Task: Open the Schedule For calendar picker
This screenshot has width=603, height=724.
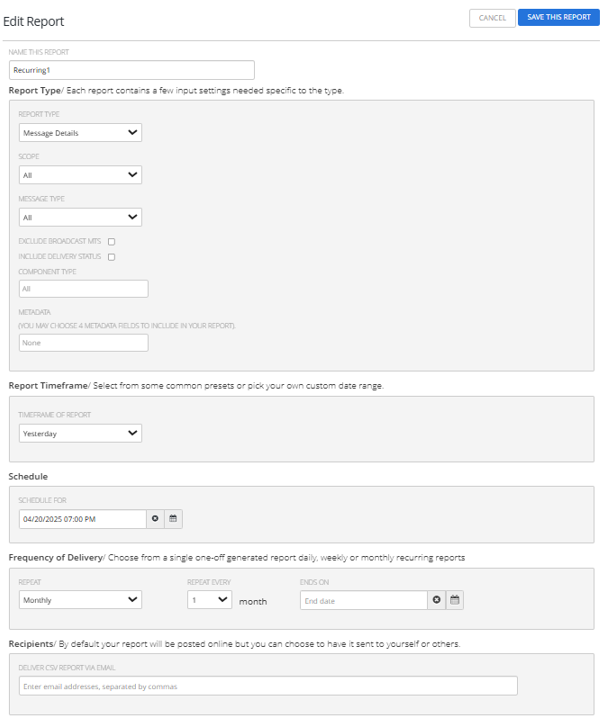Action: click(173, 519)
